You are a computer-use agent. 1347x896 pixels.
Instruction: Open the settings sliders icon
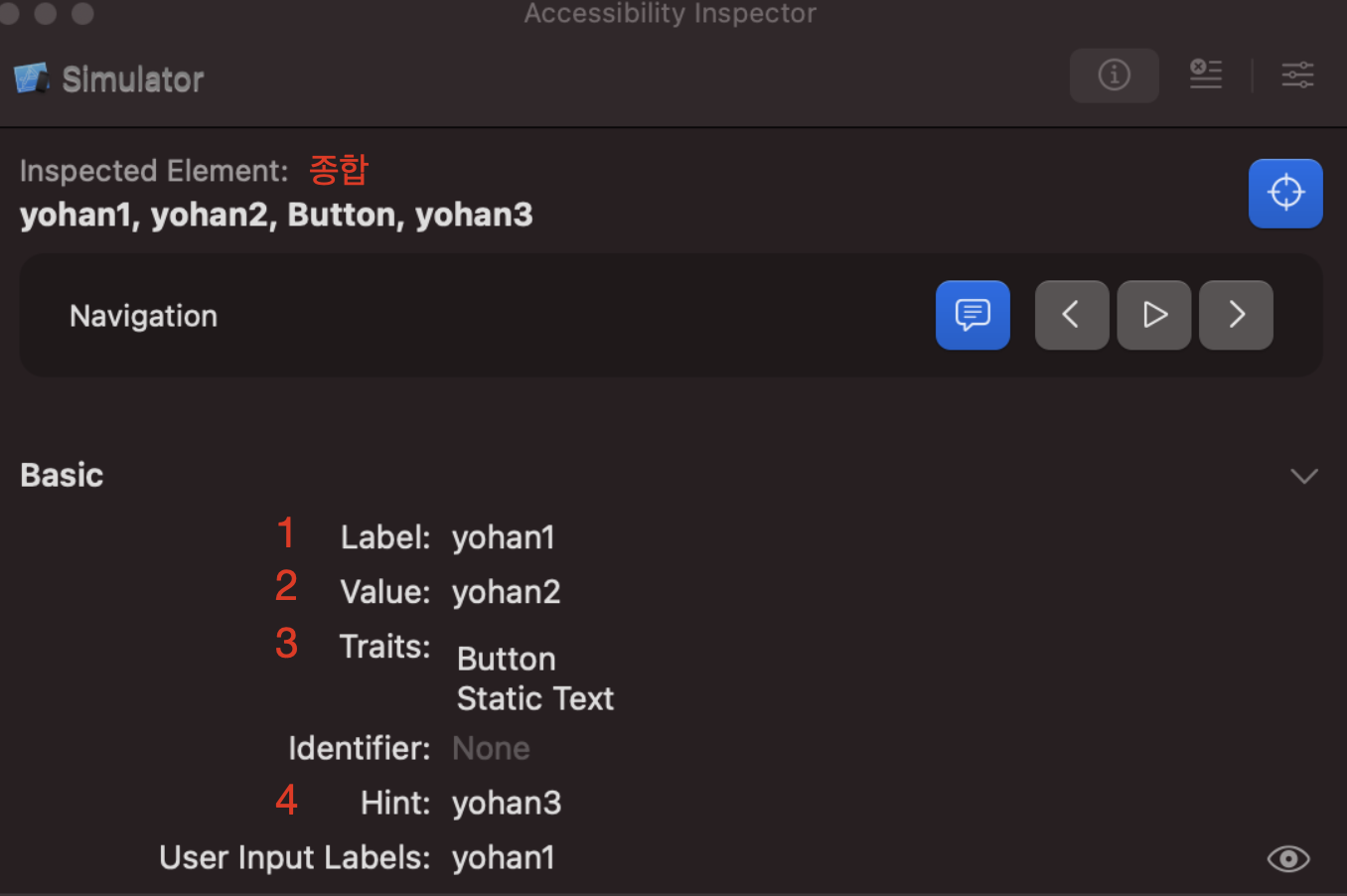coord(1297,75)
